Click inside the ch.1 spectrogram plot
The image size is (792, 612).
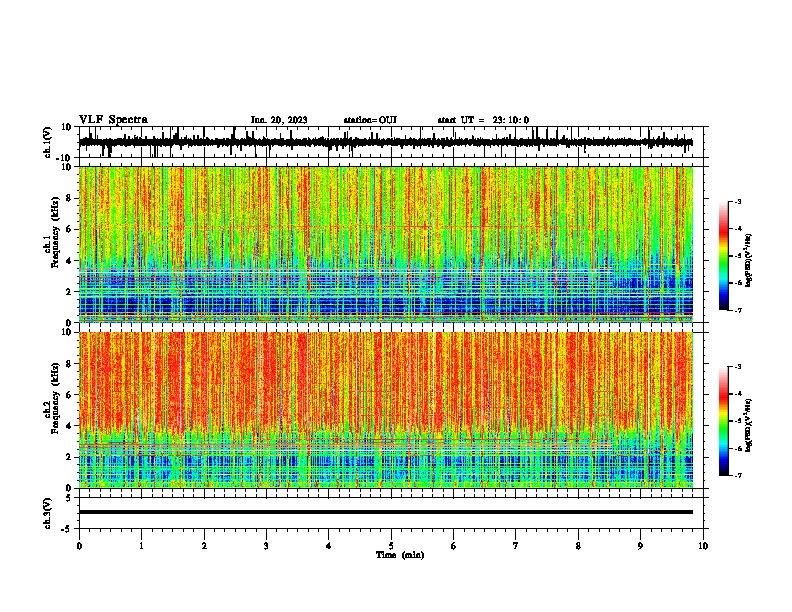385,244
